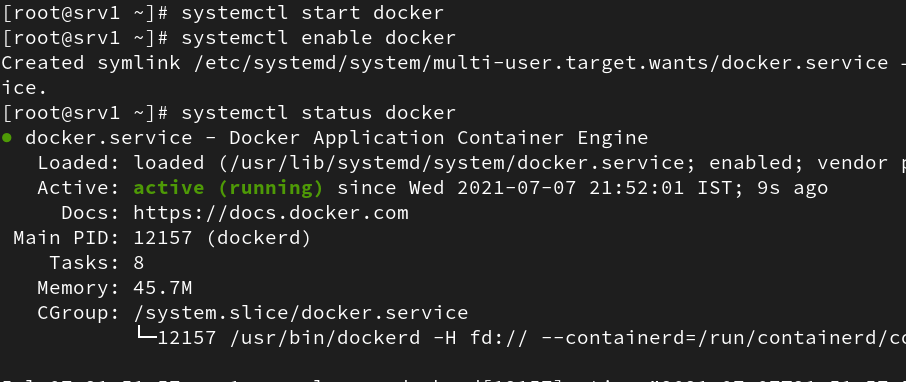Click the 'Docker Application Container Engine' description
Screen dimensions: 906x382
tap(439, 138)
